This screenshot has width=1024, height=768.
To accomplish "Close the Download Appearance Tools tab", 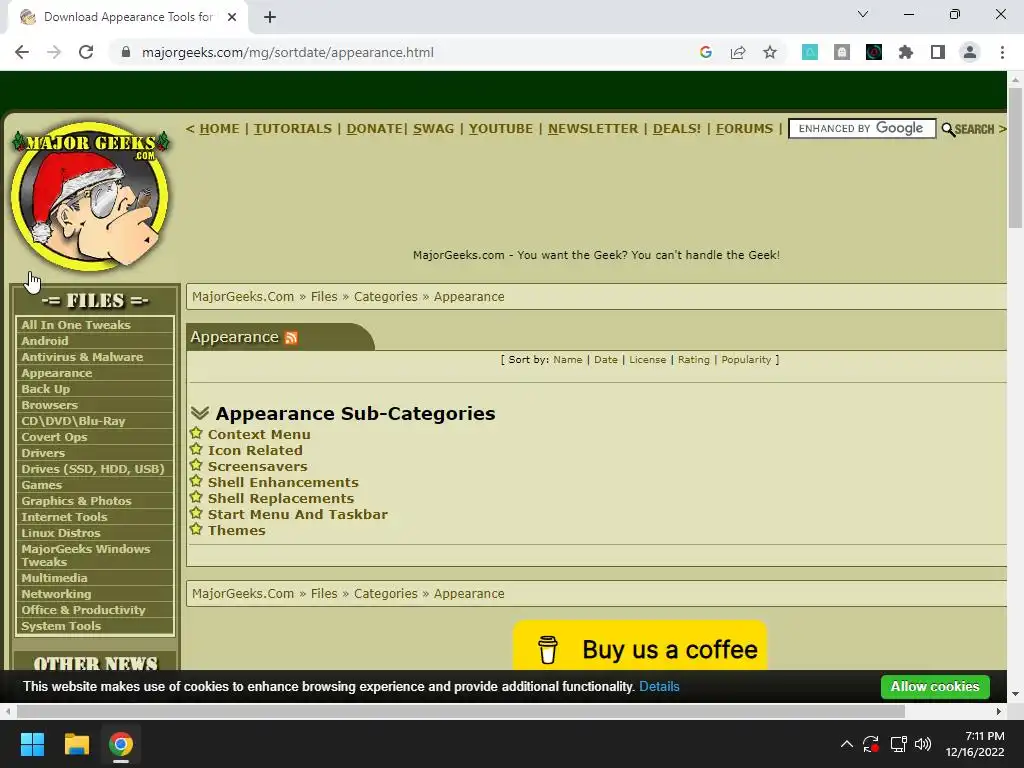I will (232, 17).
